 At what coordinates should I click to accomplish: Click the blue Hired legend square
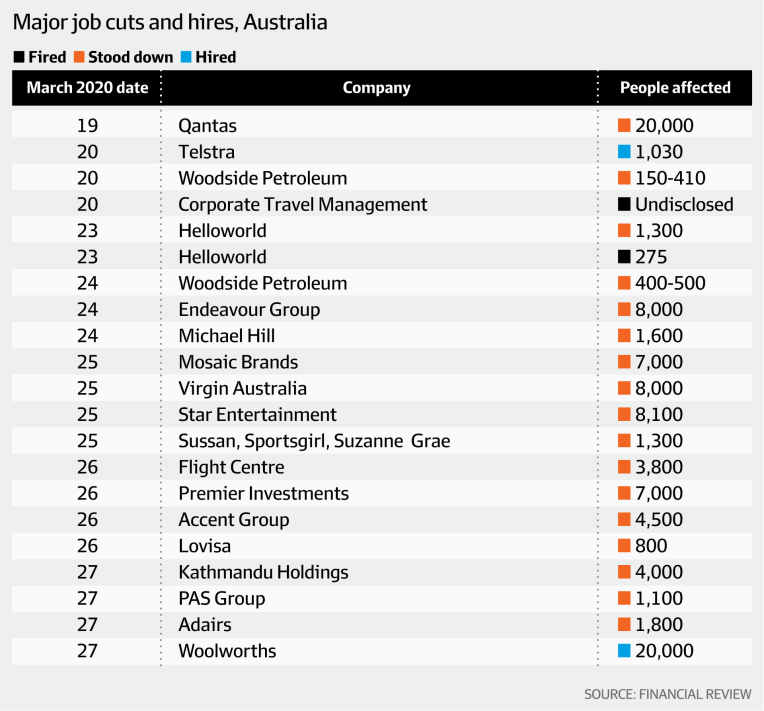(186, 57)
